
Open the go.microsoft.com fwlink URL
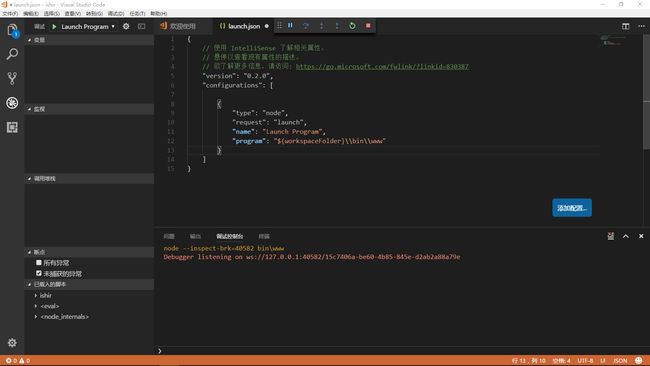coord(382,66)
